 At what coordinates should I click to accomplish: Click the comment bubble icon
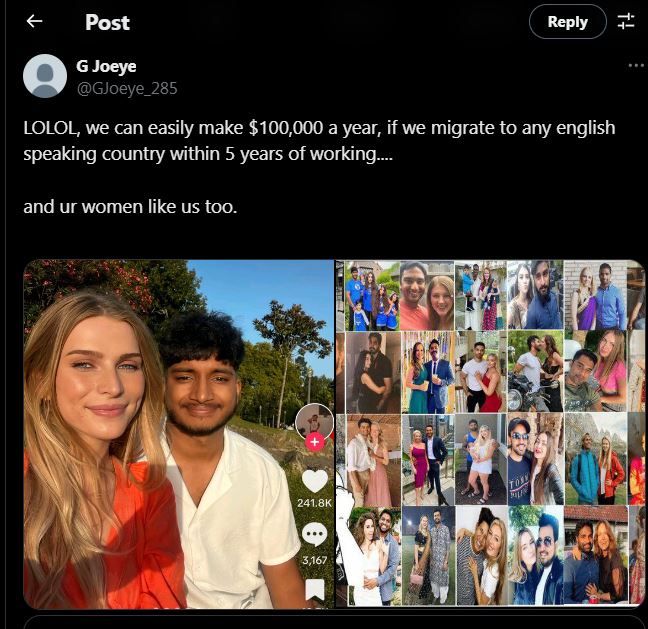click(314, 534)
